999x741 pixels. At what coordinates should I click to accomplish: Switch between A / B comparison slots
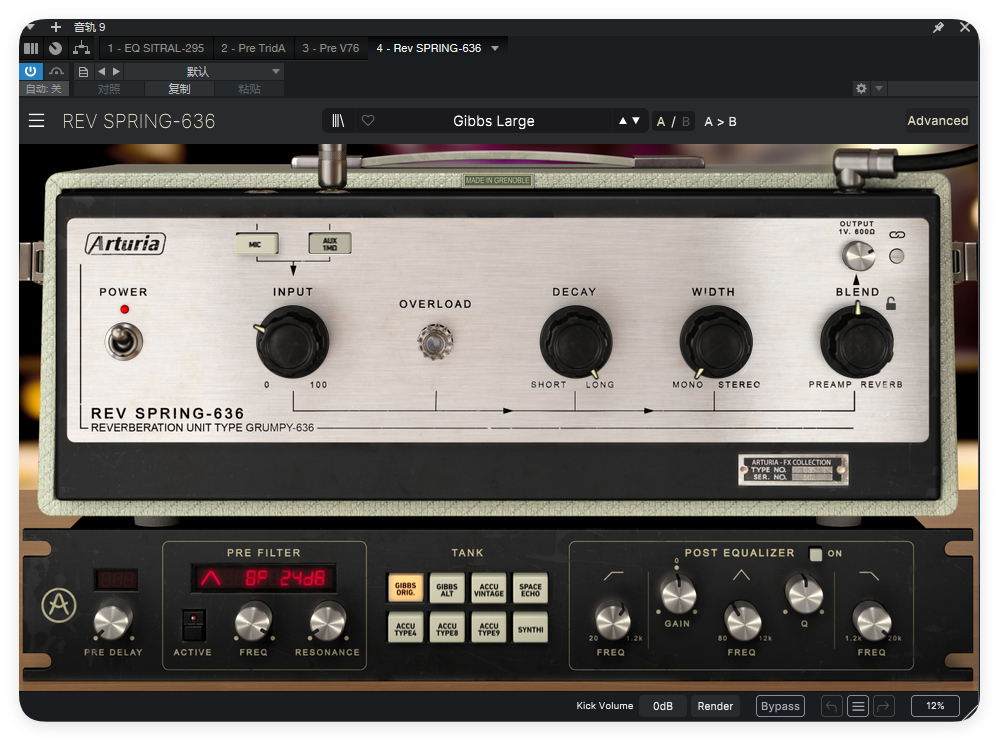pyautogui.click(x=673, y=121)
